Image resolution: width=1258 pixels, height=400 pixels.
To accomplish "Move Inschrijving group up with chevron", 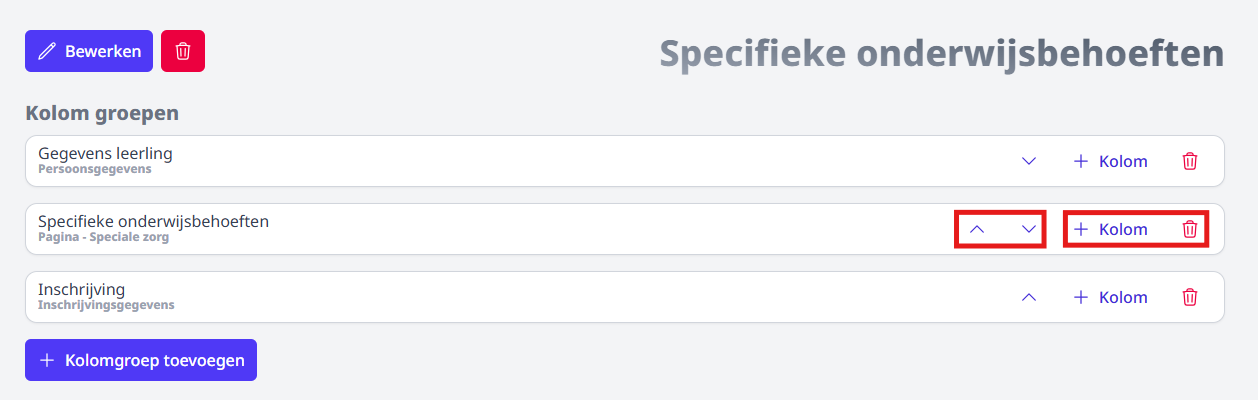I will 1029,297.
